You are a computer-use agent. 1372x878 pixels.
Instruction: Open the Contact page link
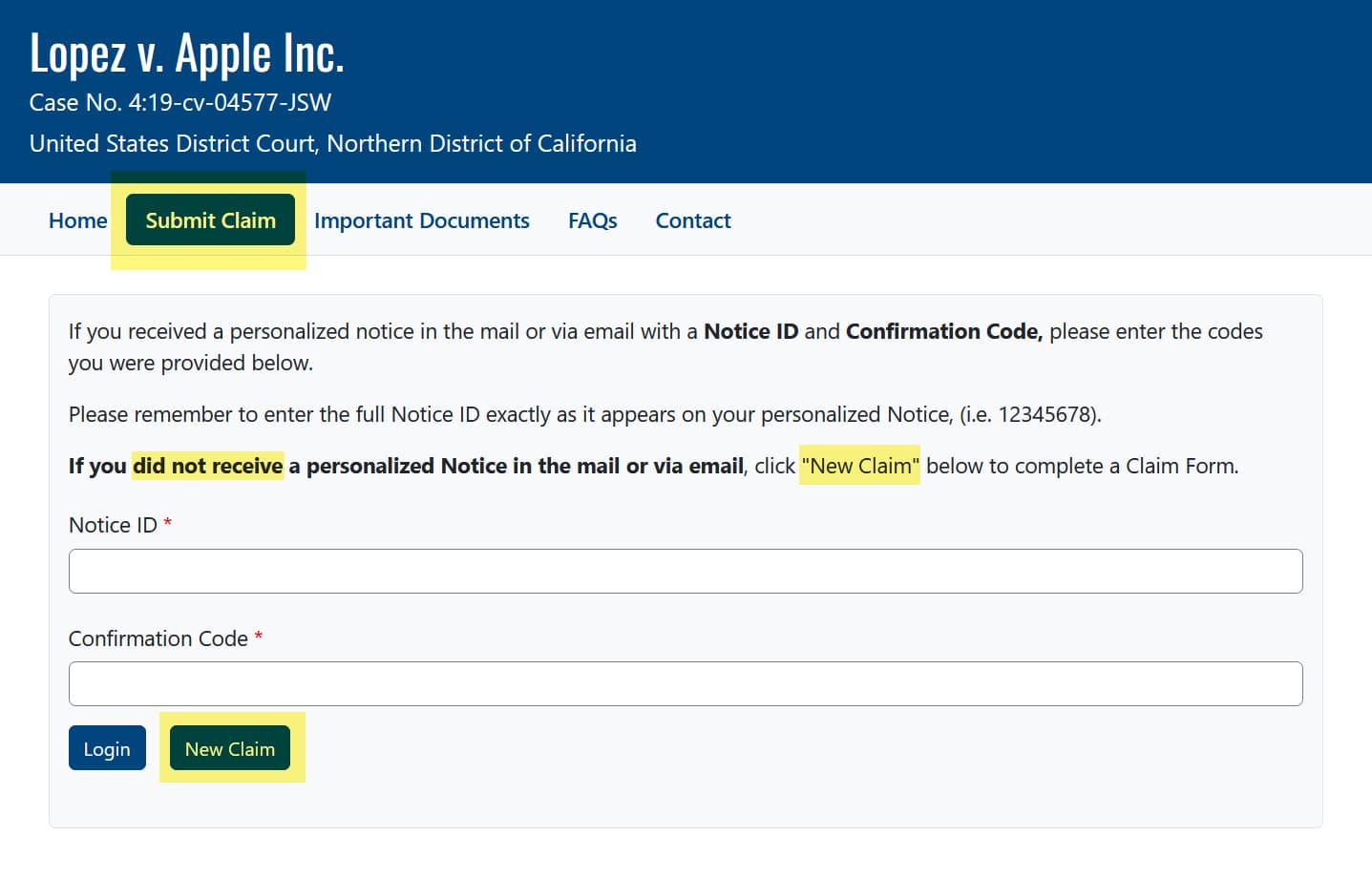[x=692, y=220]
